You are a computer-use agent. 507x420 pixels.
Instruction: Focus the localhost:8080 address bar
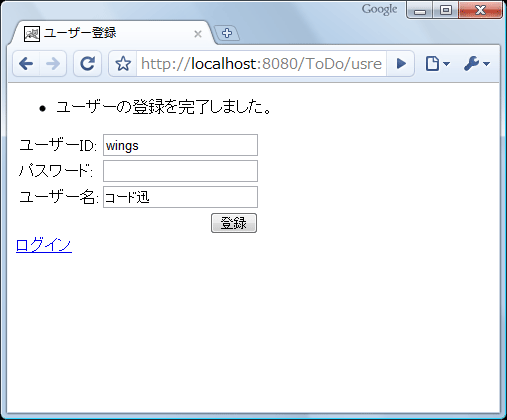261,64
